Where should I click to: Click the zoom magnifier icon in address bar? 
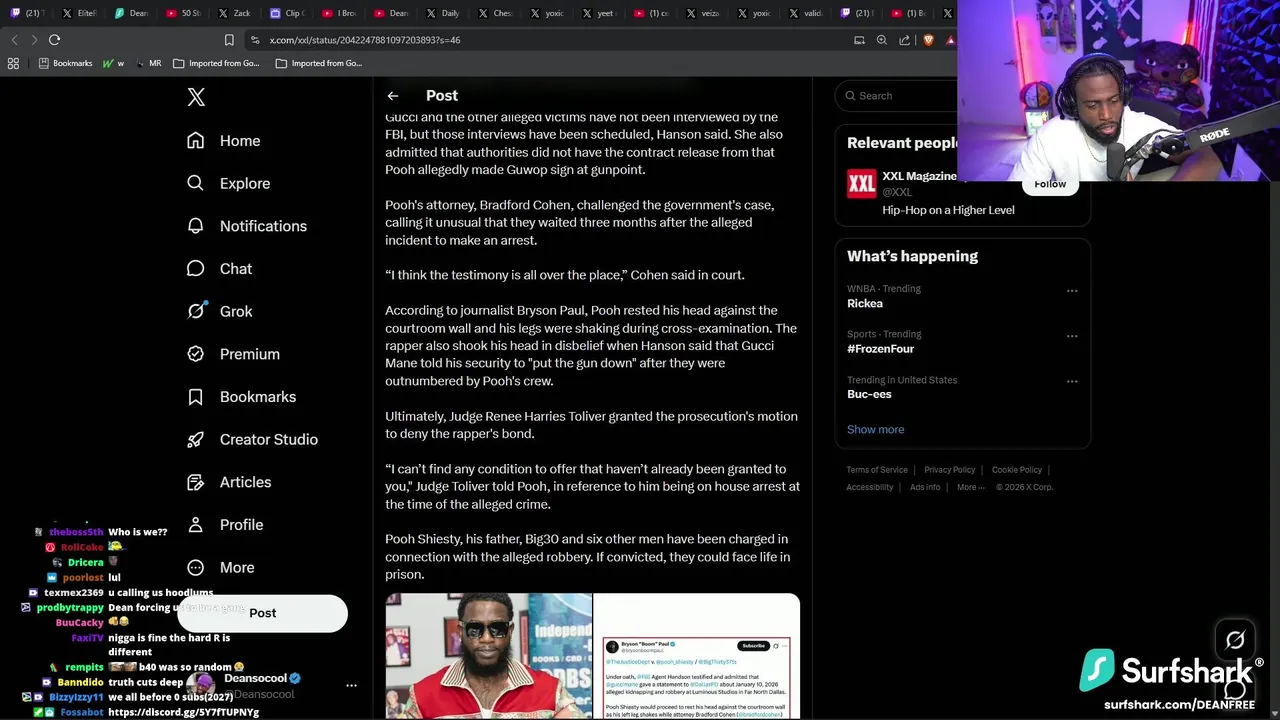[x=881, y=40]
